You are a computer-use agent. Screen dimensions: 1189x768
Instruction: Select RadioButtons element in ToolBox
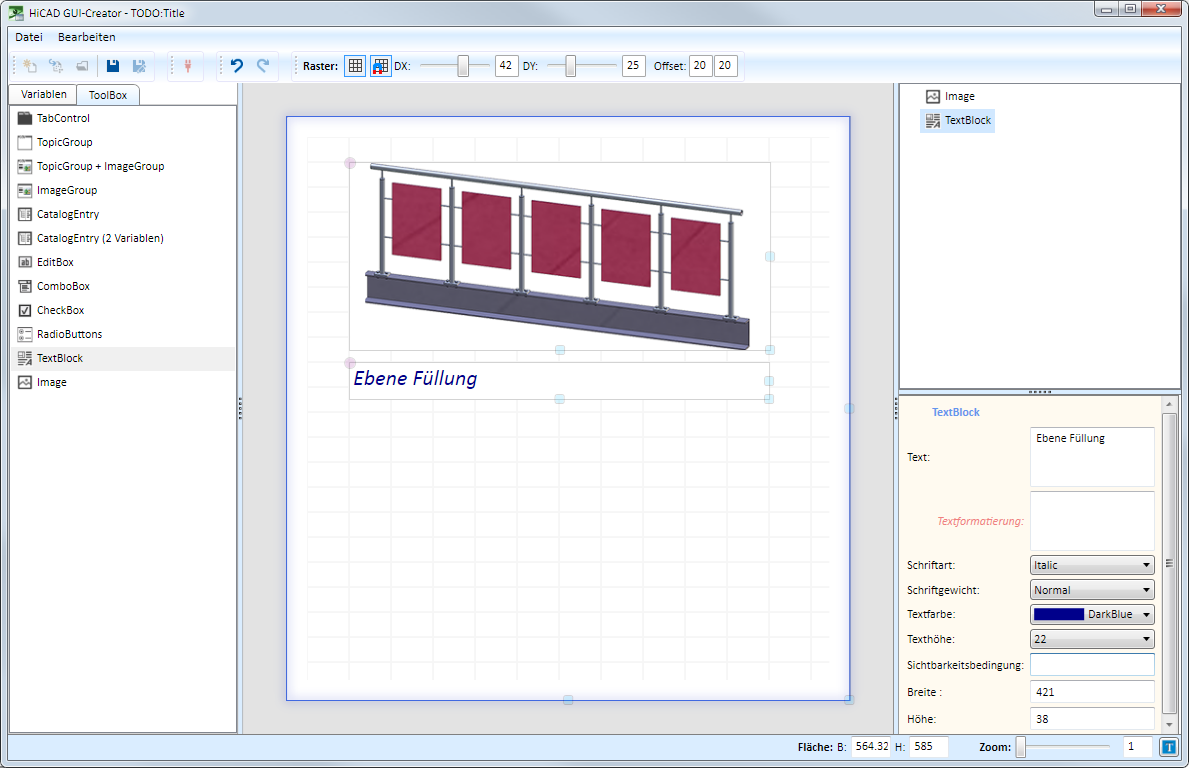[69, 334]
